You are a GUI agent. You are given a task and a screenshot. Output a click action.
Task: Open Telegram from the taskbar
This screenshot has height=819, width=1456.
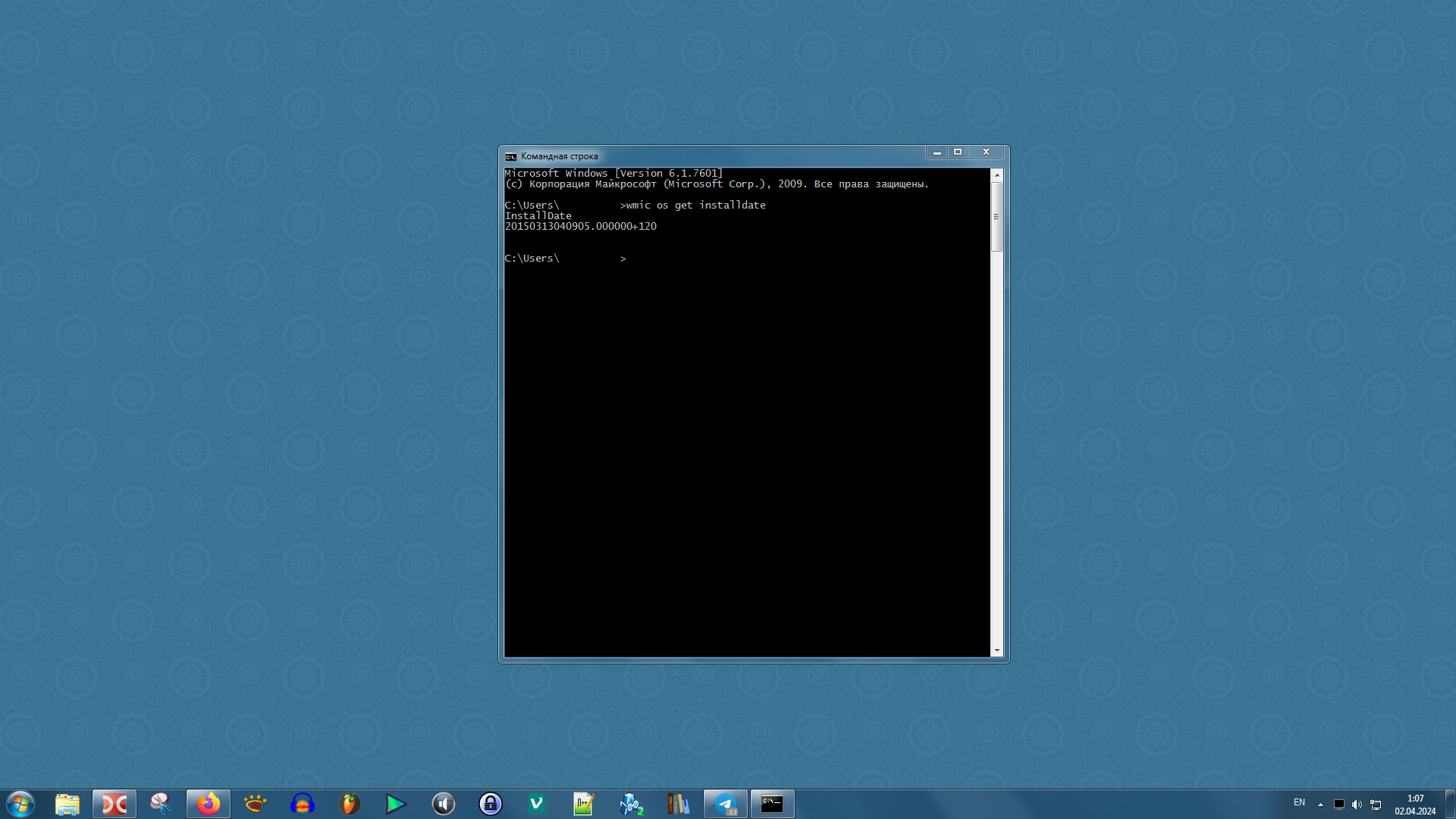(x=726, y=804)
